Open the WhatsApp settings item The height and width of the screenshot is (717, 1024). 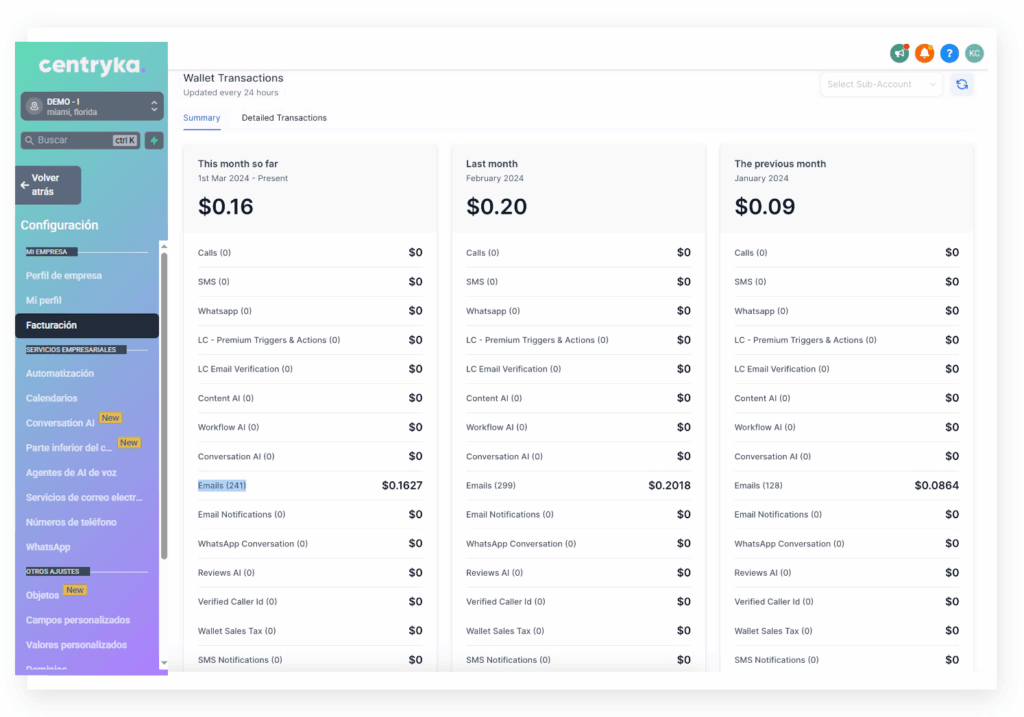tap(48, 547)
